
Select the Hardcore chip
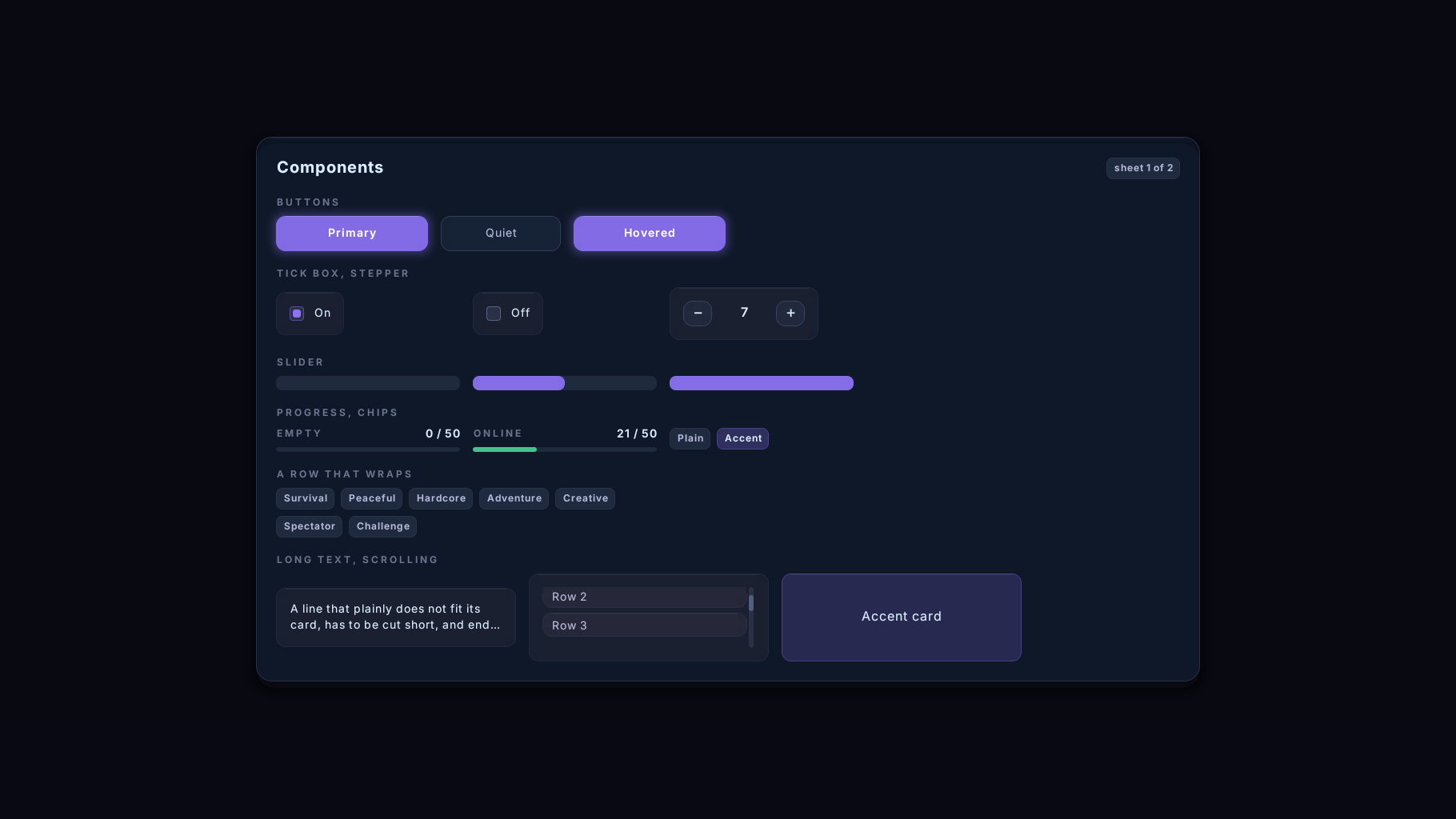click(x=441, y=498)
